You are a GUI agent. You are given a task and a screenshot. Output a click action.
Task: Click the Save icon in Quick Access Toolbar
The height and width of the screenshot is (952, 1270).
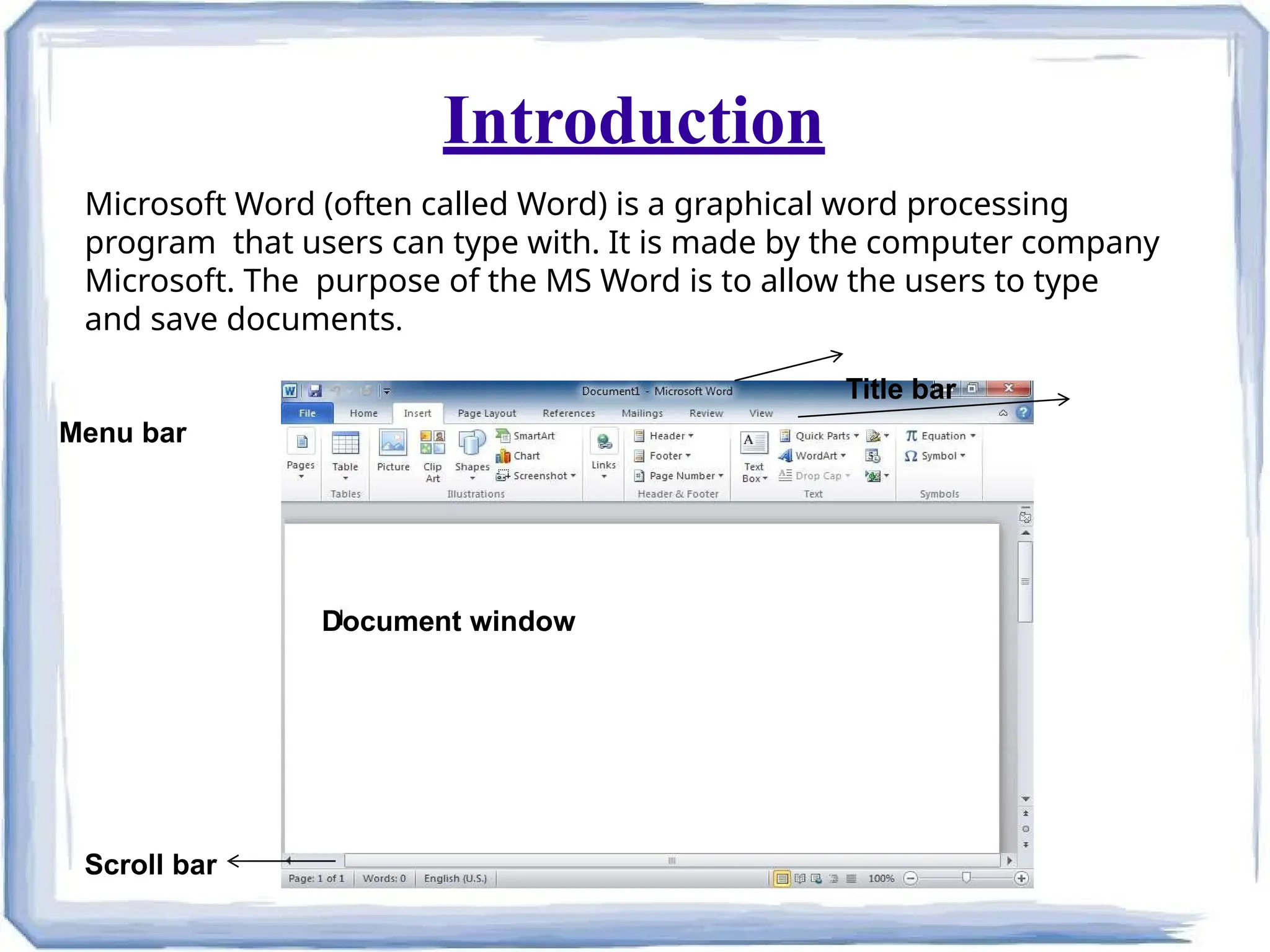[x=315, y=390]
